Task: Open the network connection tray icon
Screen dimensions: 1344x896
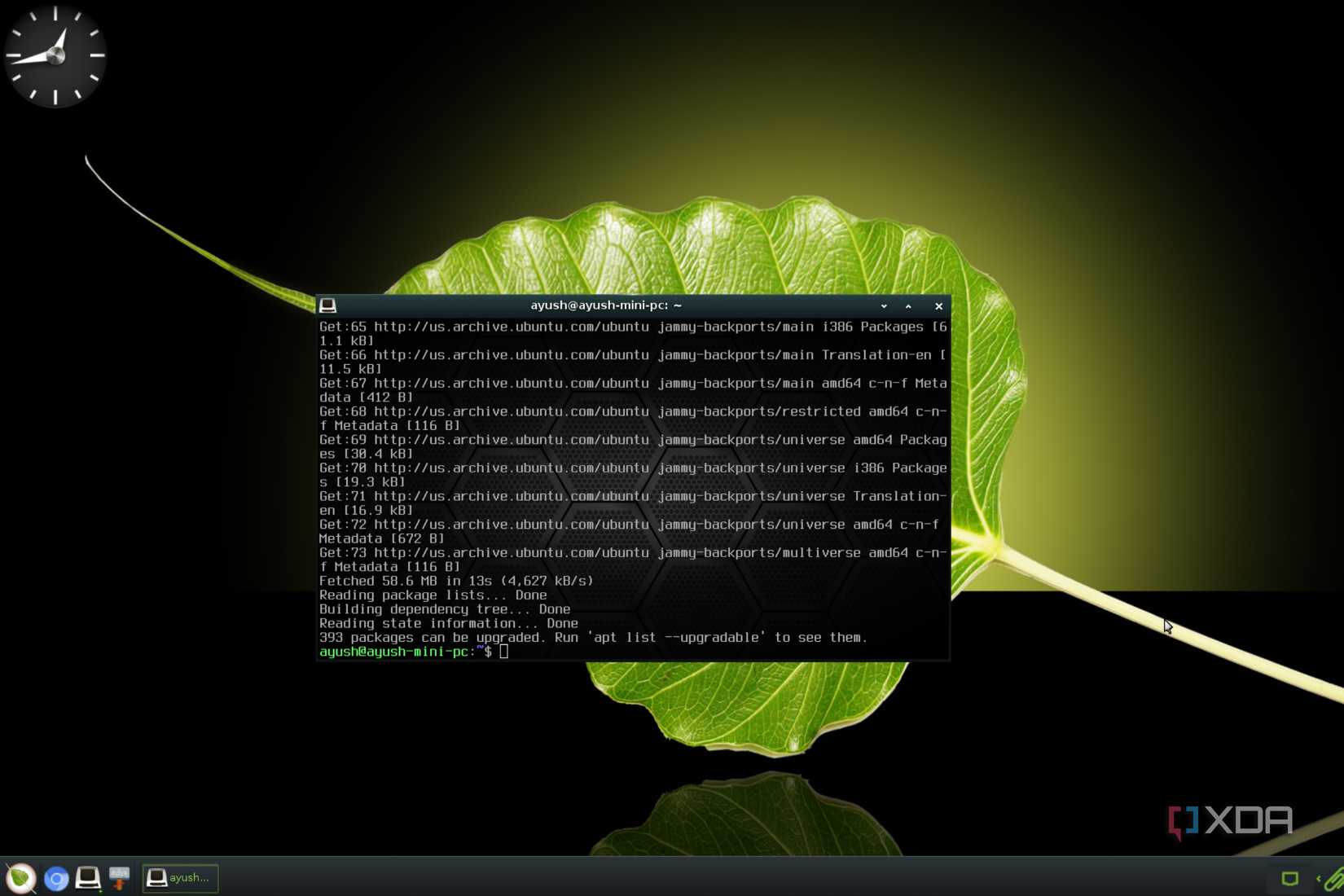Action: [1289, 878]
